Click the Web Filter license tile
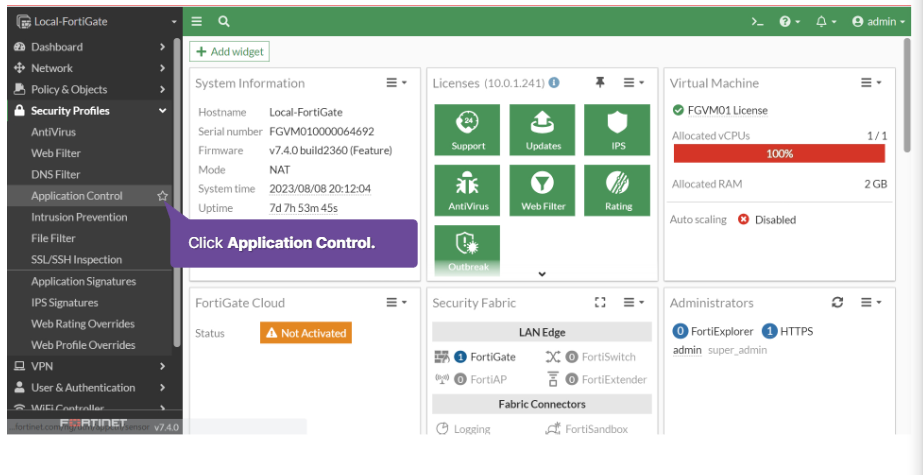The height and width of the screenshot is (475, 923). [542, 191]
